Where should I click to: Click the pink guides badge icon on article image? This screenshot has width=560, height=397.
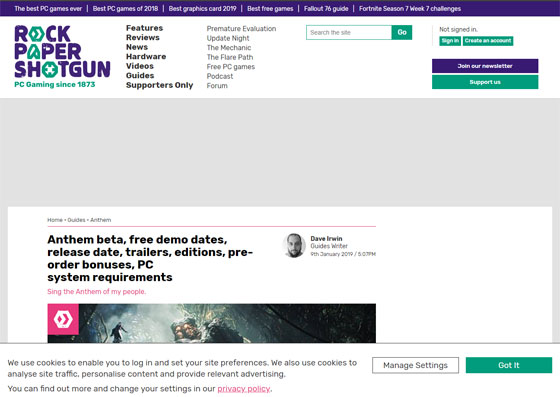63,319
